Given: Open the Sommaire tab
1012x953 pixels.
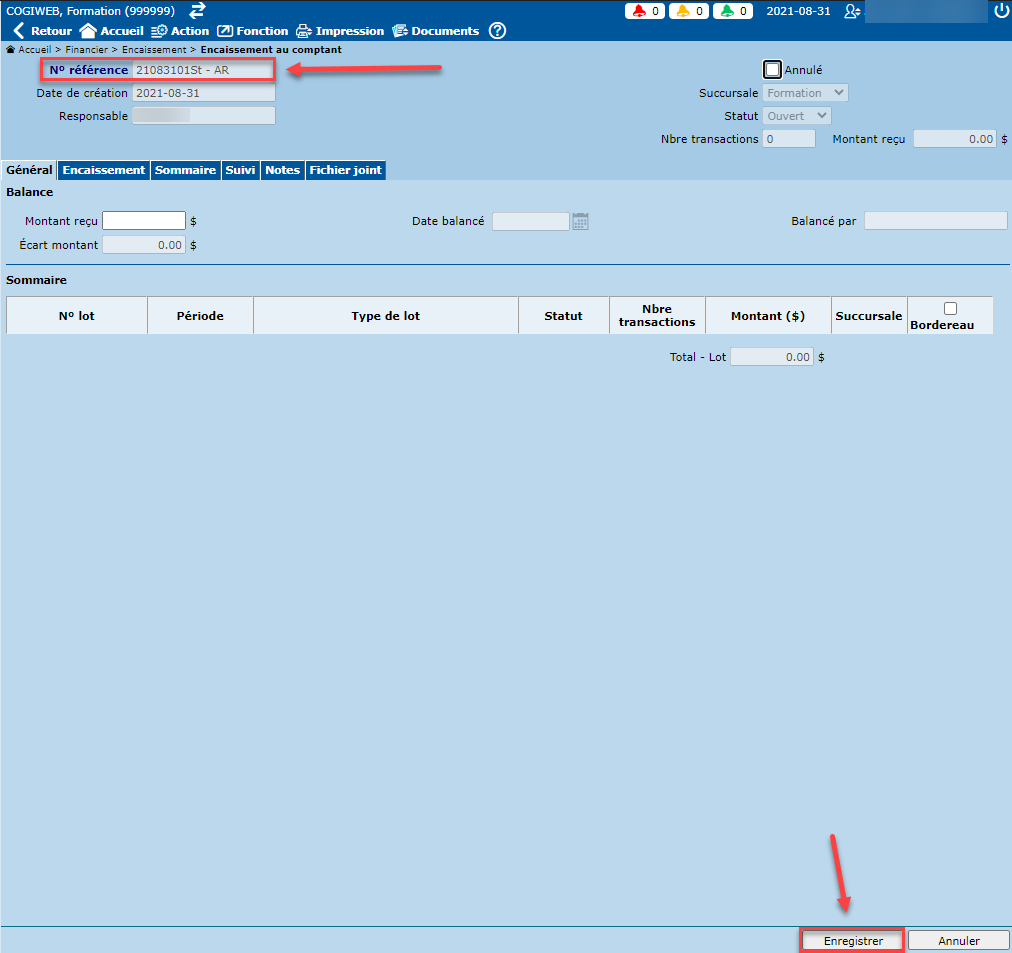Looking at the screenshot, I should [185, 170].
